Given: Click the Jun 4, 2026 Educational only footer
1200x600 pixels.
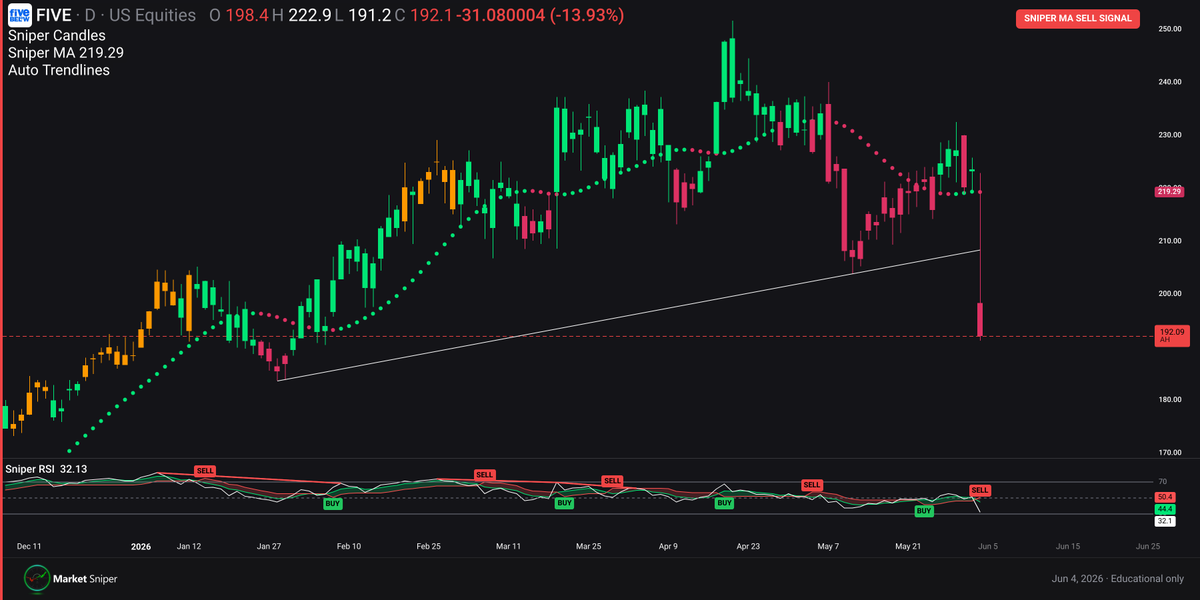Looking at the screenshot, I should (x=1118, y=579).
